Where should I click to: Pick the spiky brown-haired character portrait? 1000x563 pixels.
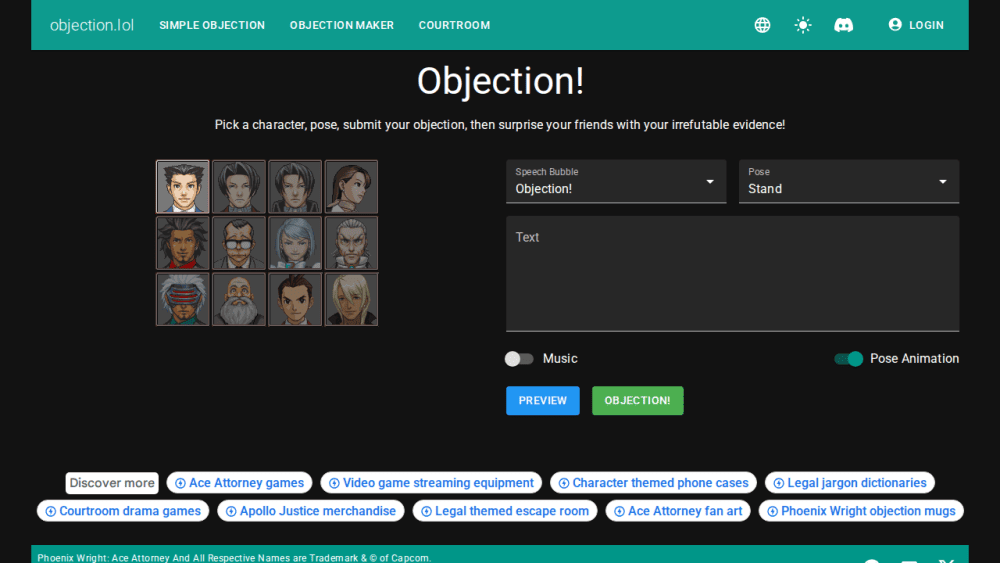295,299
